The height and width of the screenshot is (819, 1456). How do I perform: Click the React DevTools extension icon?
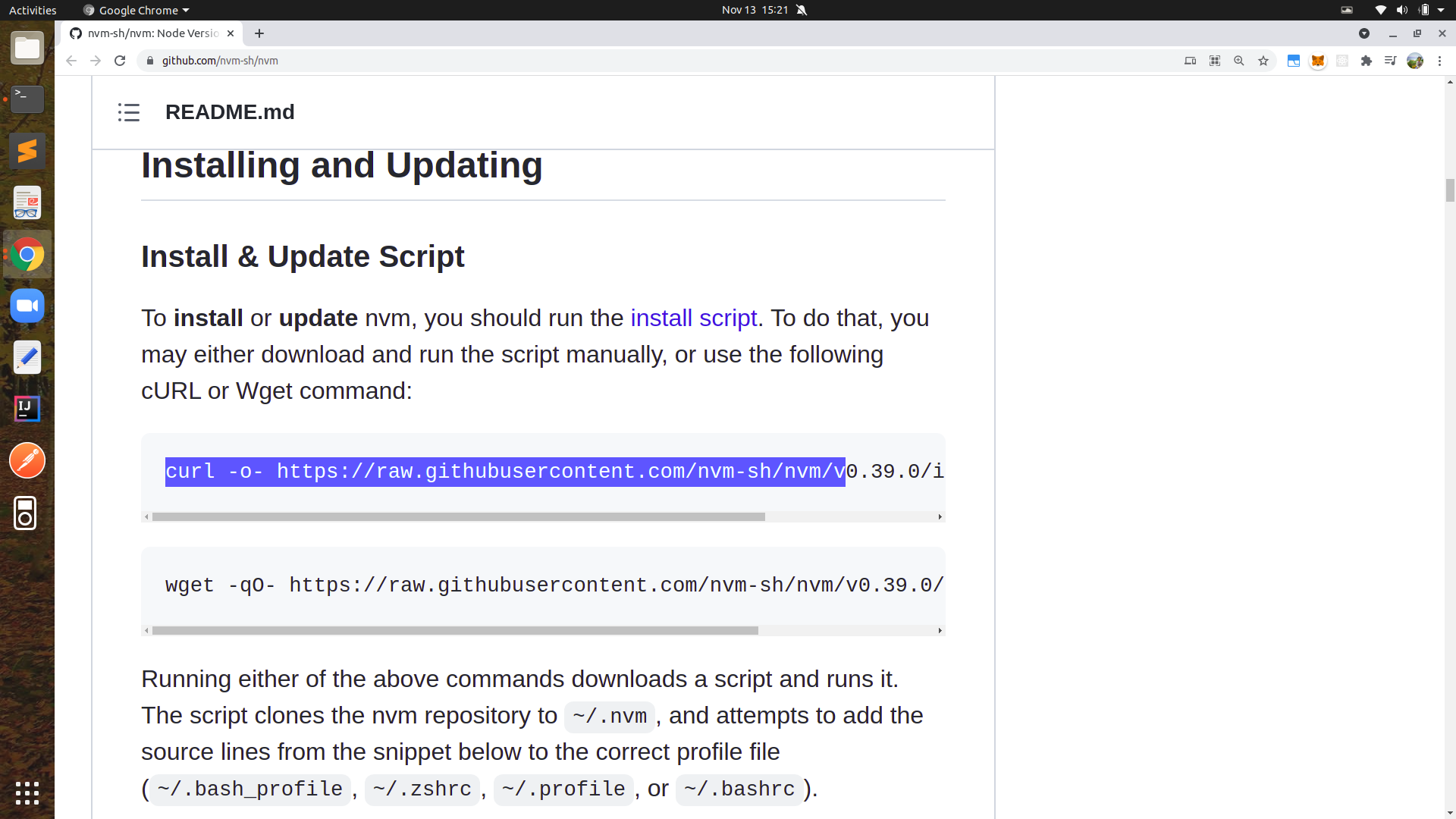pyautogui.click(x=1342, y=61)
